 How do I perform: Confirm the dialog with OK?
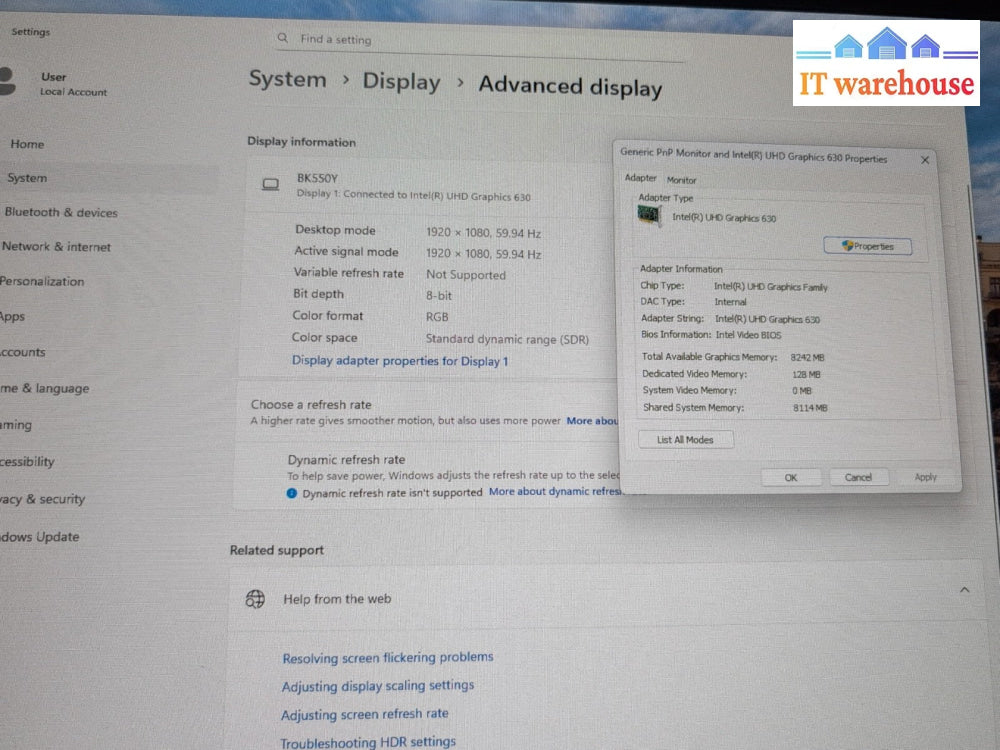pos(791,478)
